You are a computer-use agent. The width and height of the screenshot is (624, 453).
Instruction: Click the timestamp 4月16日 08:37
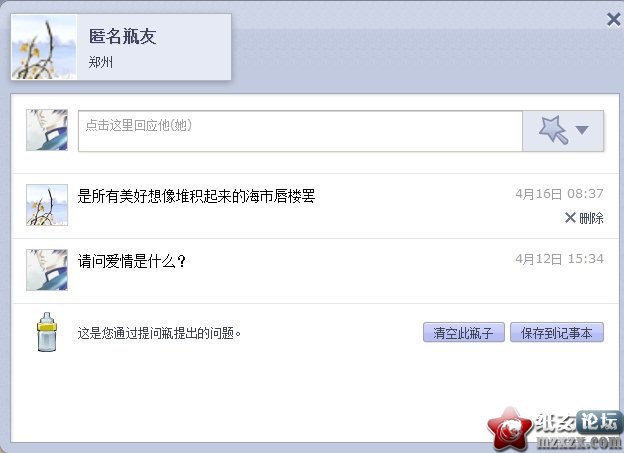559,194
